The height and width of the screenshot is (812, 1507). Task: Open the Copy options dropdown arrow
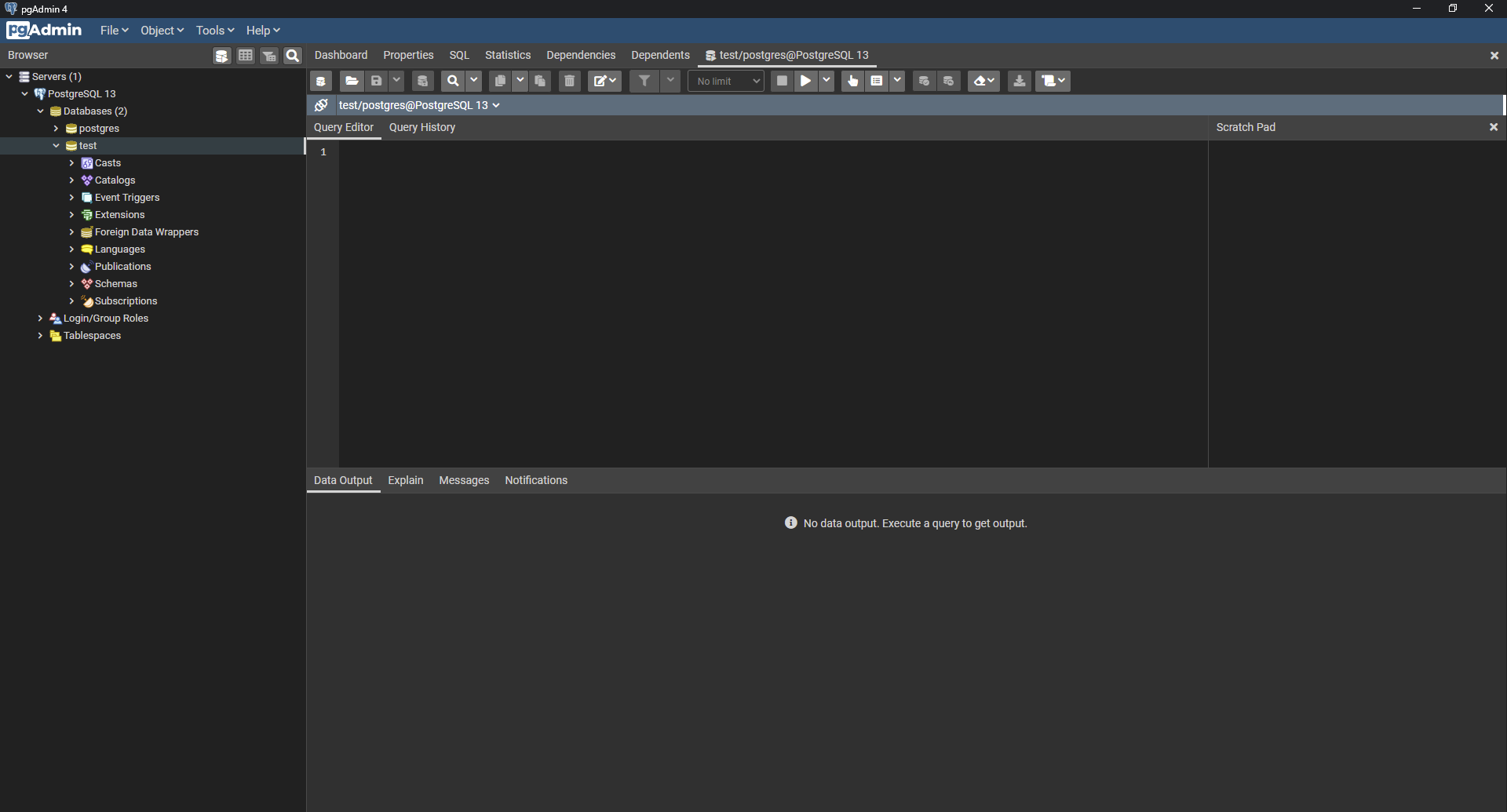[x=520, y=81]
